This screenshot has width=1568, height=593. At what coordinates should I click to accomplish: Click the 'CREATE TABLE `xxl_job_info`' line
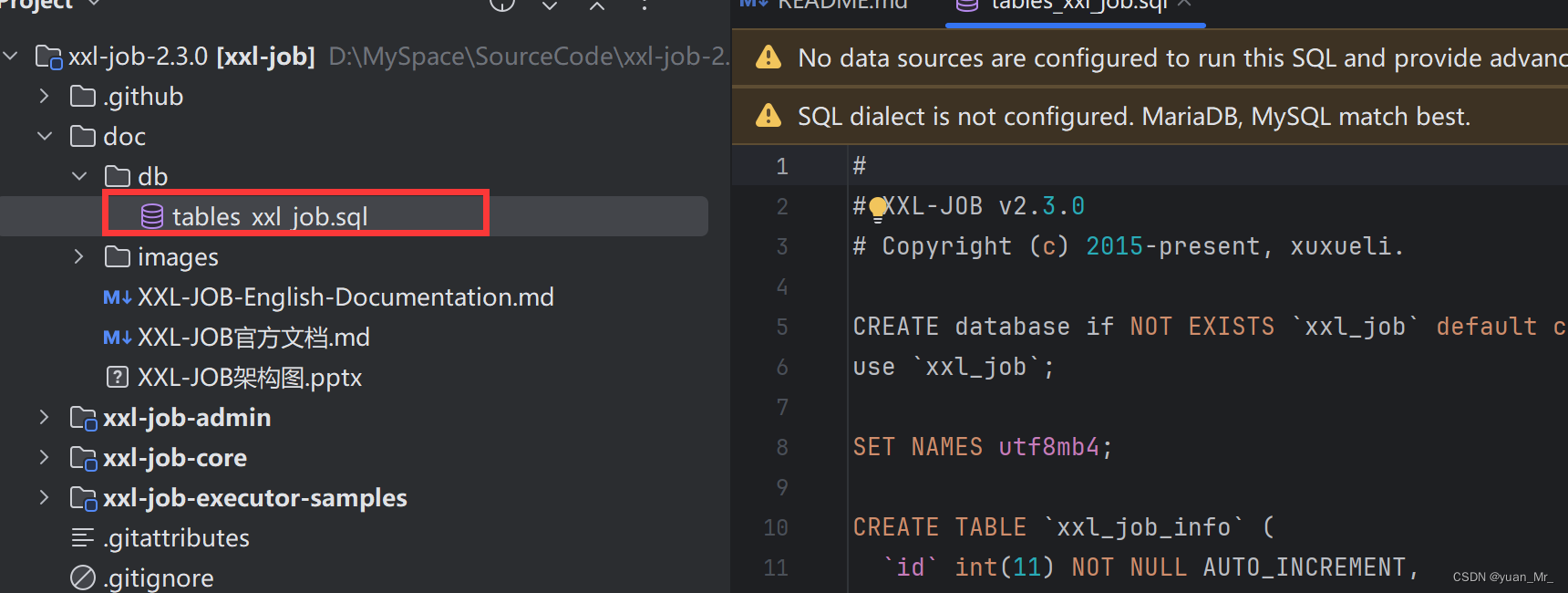1063,527
